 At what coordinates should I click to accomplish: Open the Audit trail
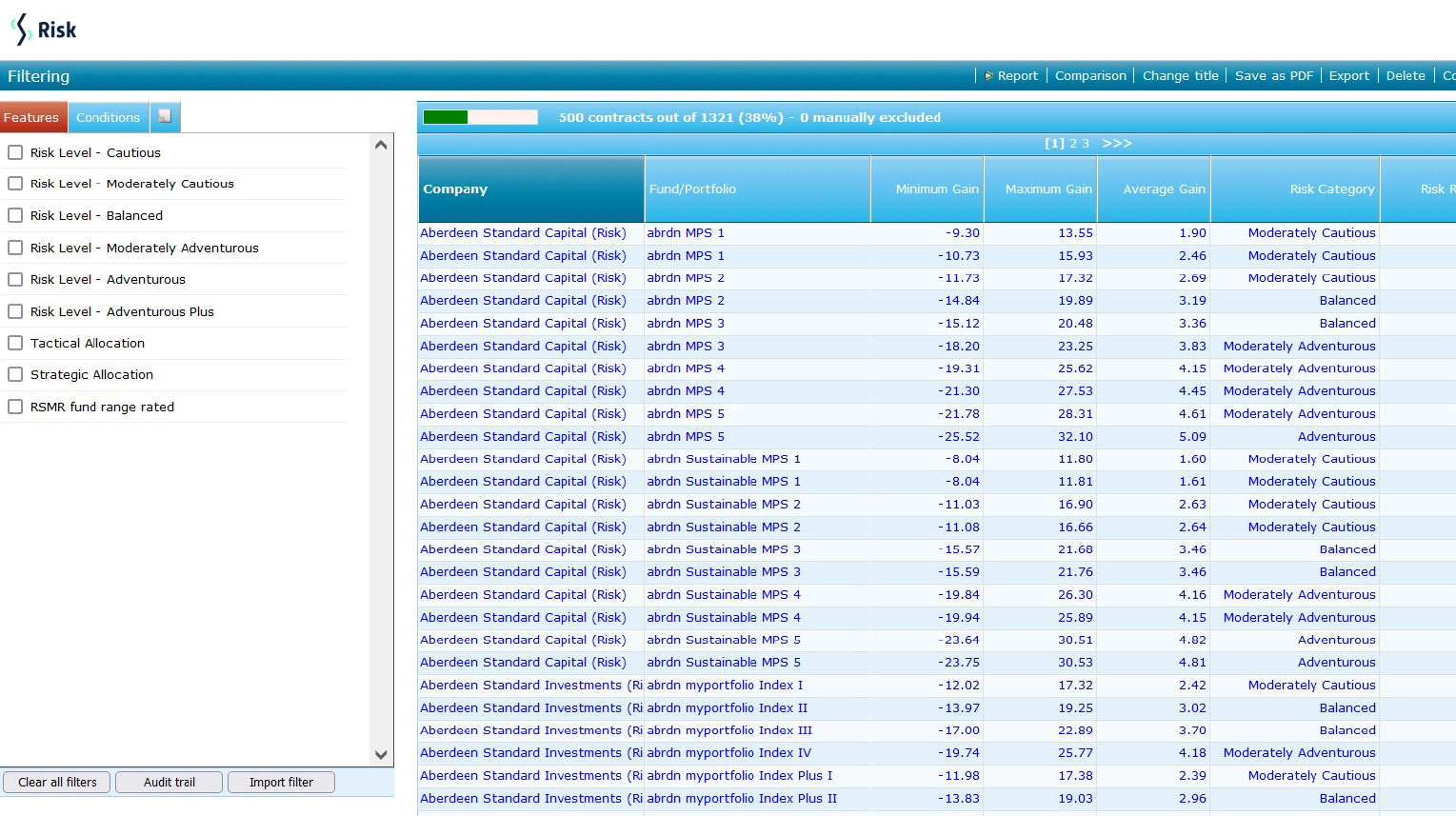(170, 782)
